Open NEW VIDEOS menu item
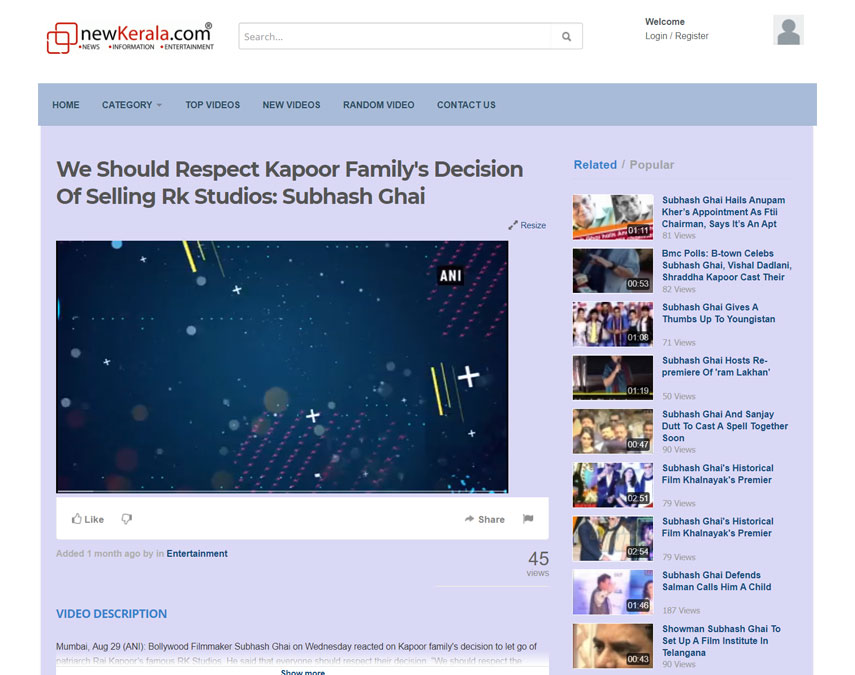Viewport: 855px width, 675px height. [291, 105]
